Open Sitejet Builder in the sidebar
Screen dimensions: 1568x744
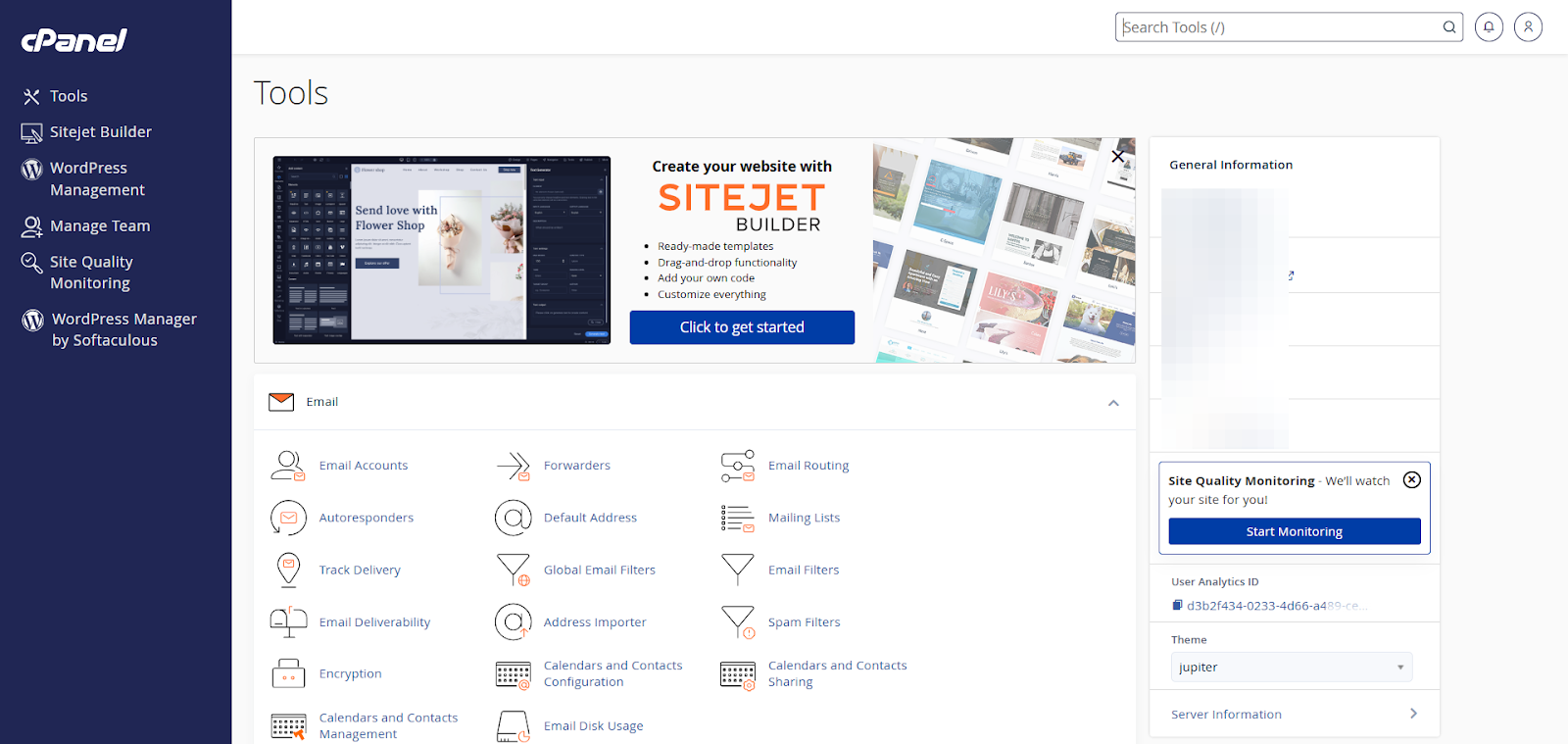101,131
